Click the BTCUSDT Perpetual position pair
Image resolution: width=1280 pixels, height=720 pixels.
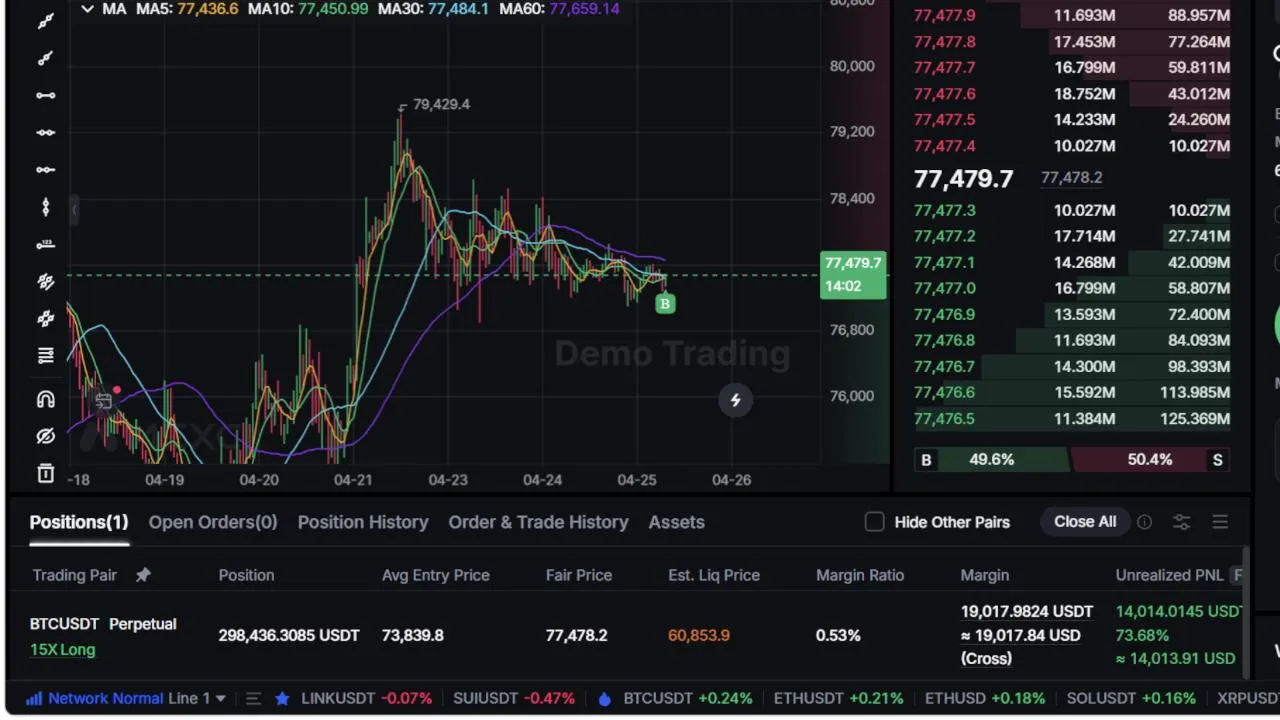point(103,624)
